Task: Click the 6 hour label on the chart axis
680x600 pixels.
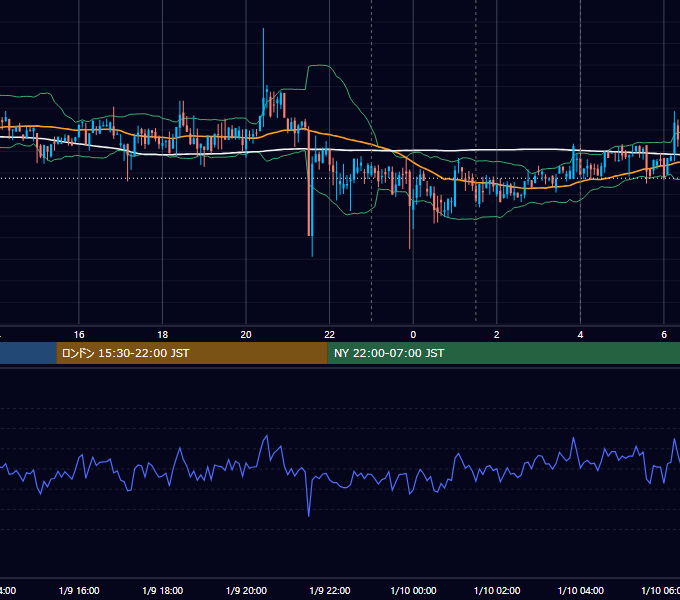Action: pyautogui.click(x=664, y=335)
